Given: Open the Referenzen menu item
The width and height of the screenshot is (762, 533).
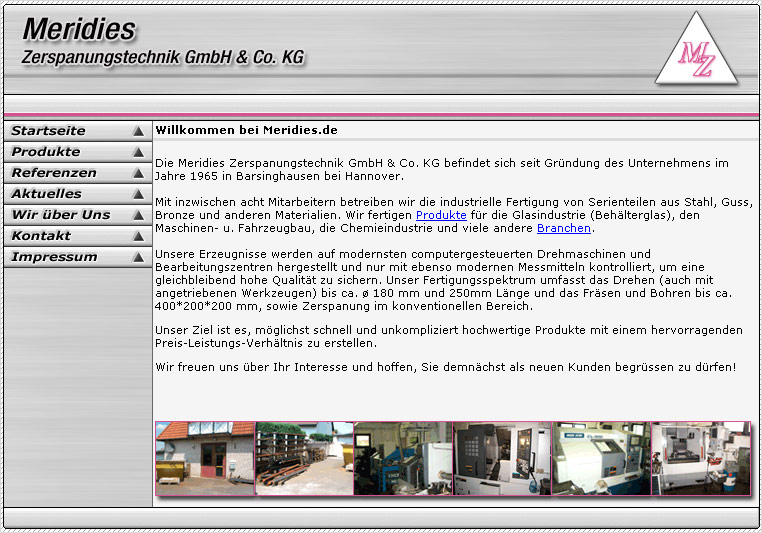Looking at the screenshot, I should point(78,173).
